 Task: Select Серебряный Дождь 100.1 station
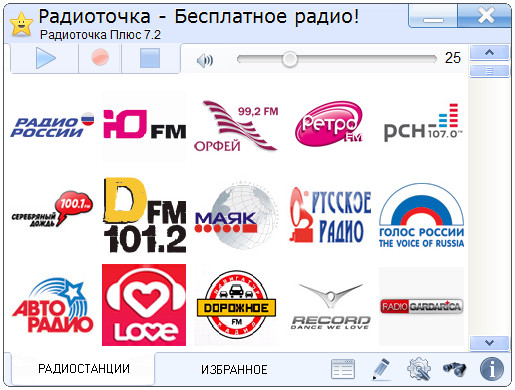(52, 210)
